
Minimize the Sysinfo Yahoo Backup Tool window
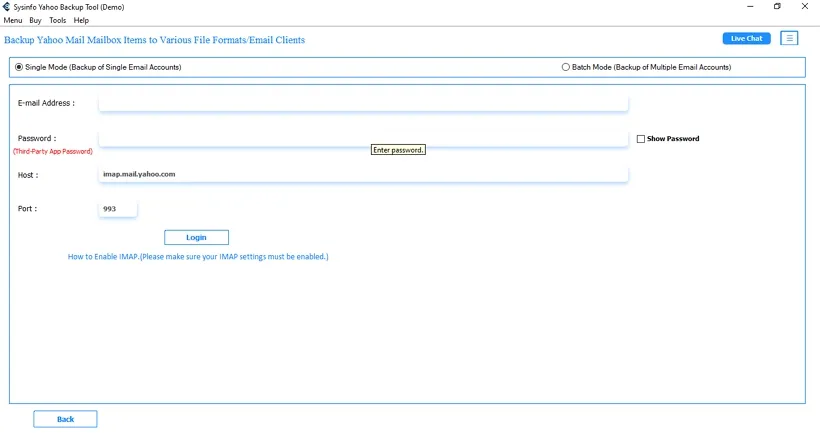750,6
